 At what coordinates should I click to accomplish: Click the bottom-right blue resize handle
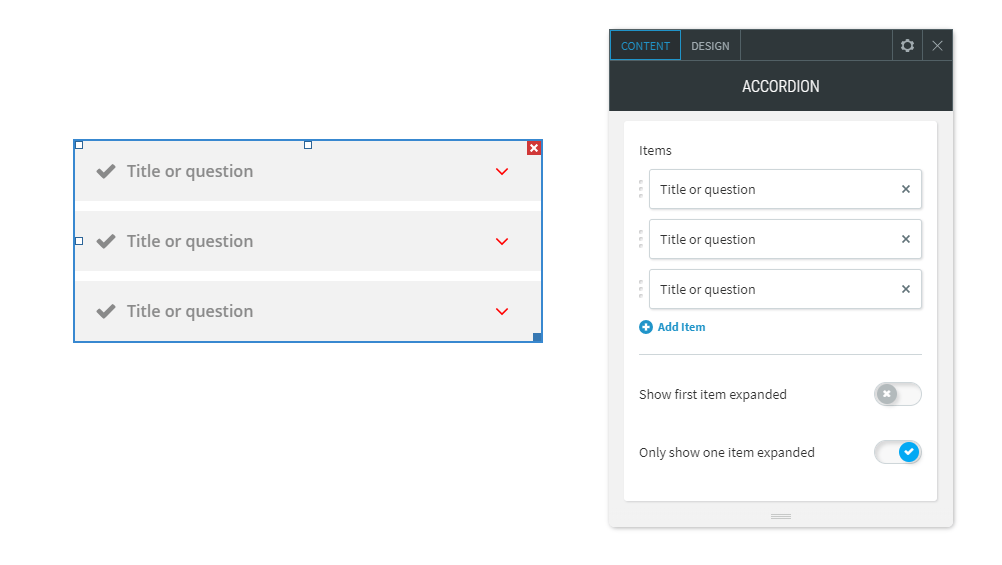(x=537, y=337)
